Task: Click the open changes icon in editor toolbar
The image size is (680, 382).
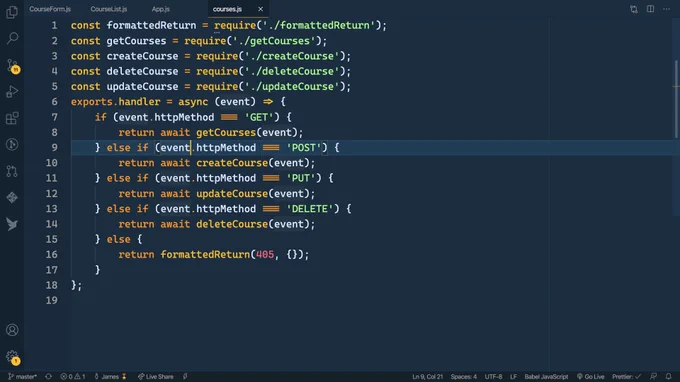Action: point(634,9)
